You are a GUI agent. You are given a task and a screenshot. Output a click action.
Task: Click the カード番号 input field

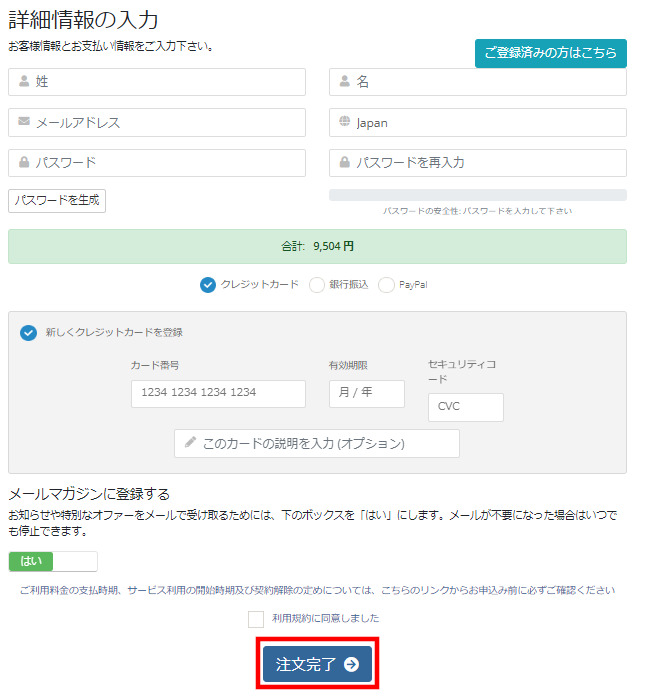click(218, 393)
